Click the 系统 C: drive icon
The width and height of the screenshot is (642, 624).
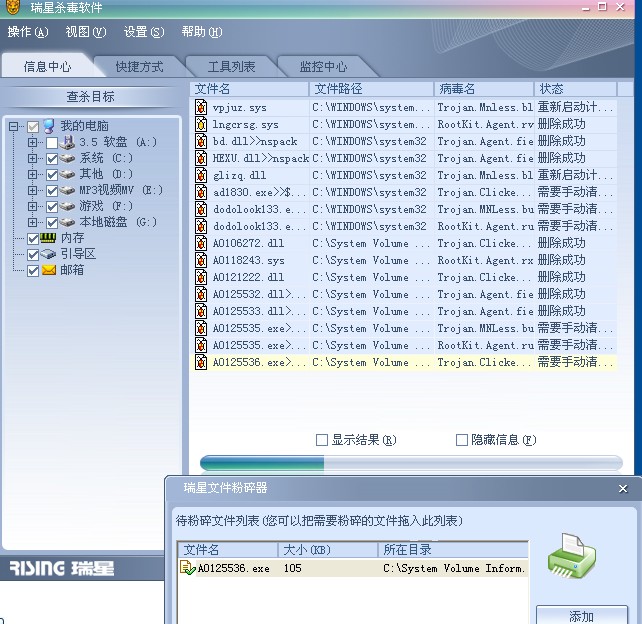pyautogui.click(x=68, y=158)
